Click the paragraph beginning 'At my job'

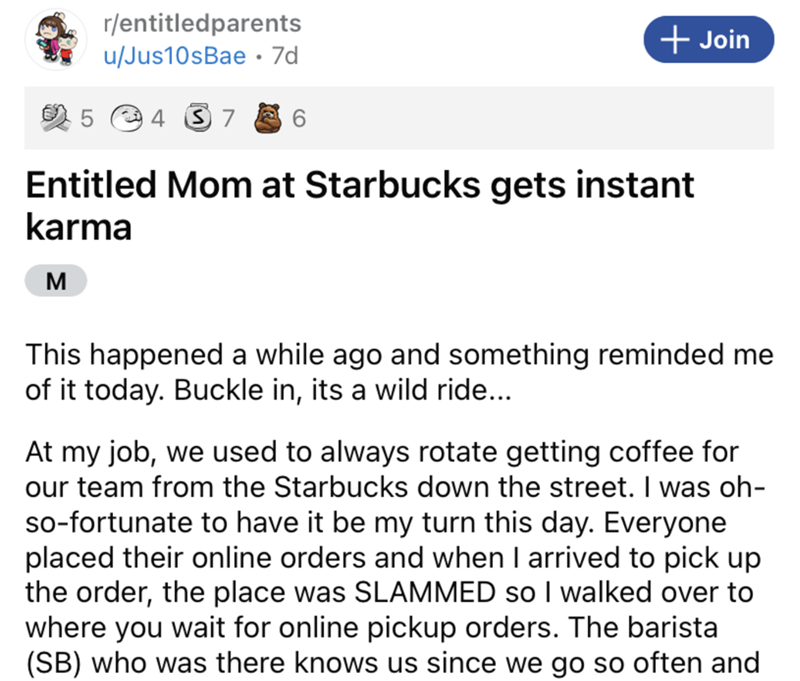tap(400, 550)
